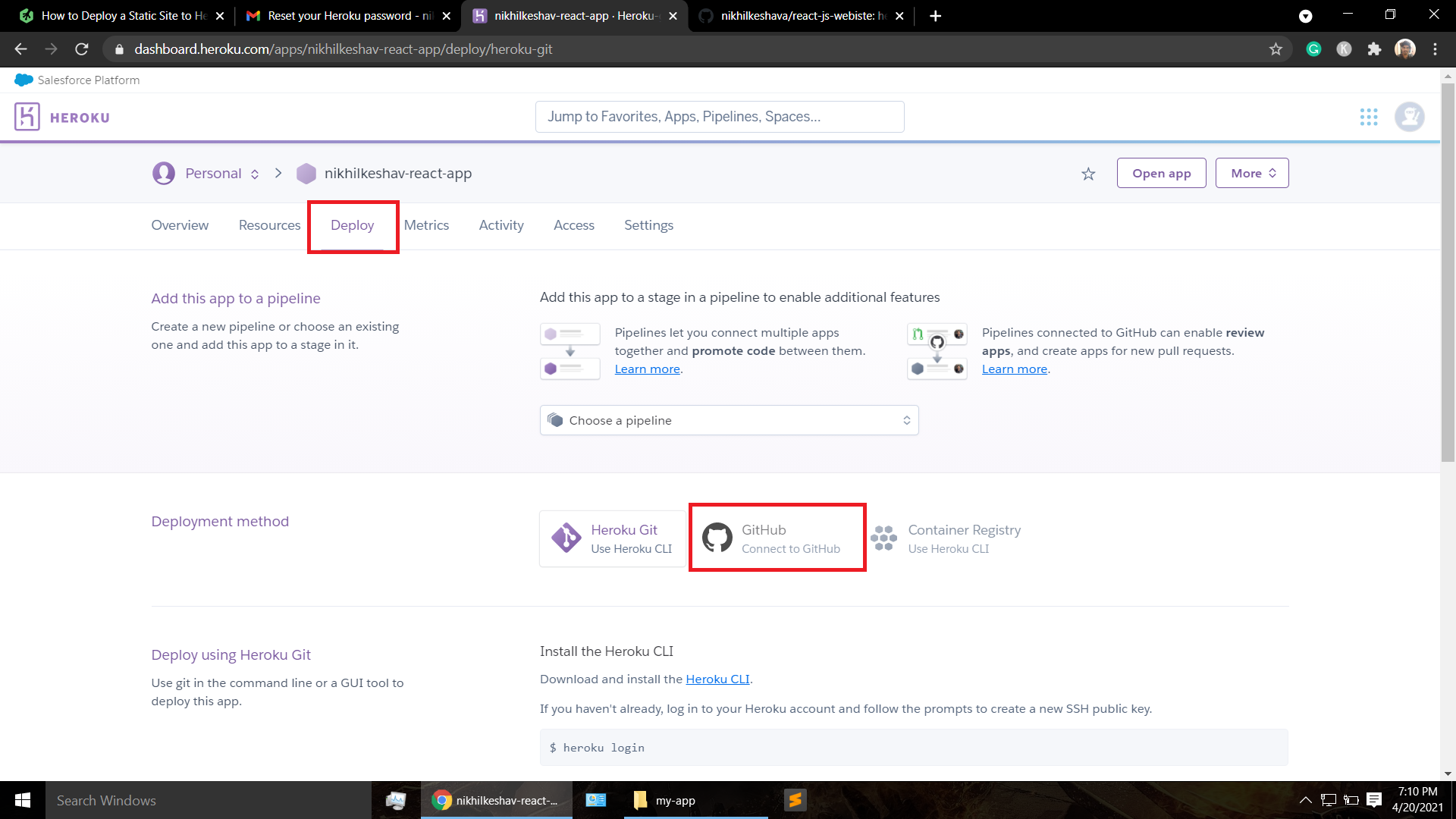Viewport: 1456px width, 819px height.
Task: Click the Container Registry icon
Action: pos(884,538)
